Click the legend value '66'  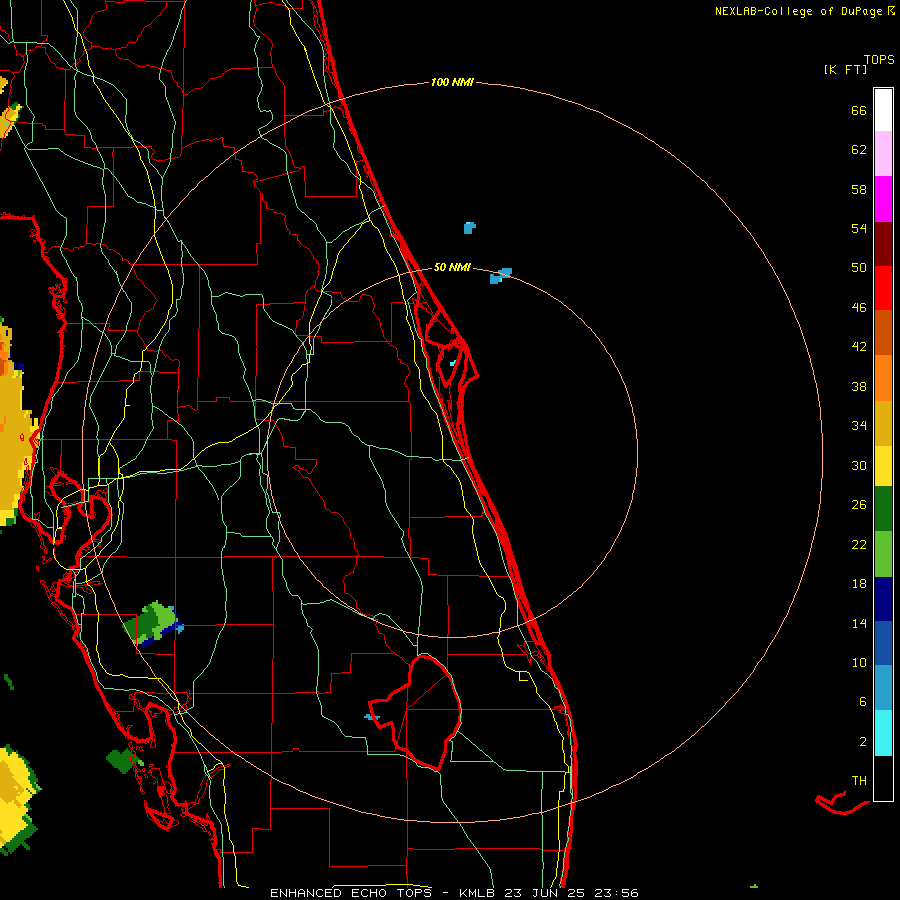[x=859, y=111]
